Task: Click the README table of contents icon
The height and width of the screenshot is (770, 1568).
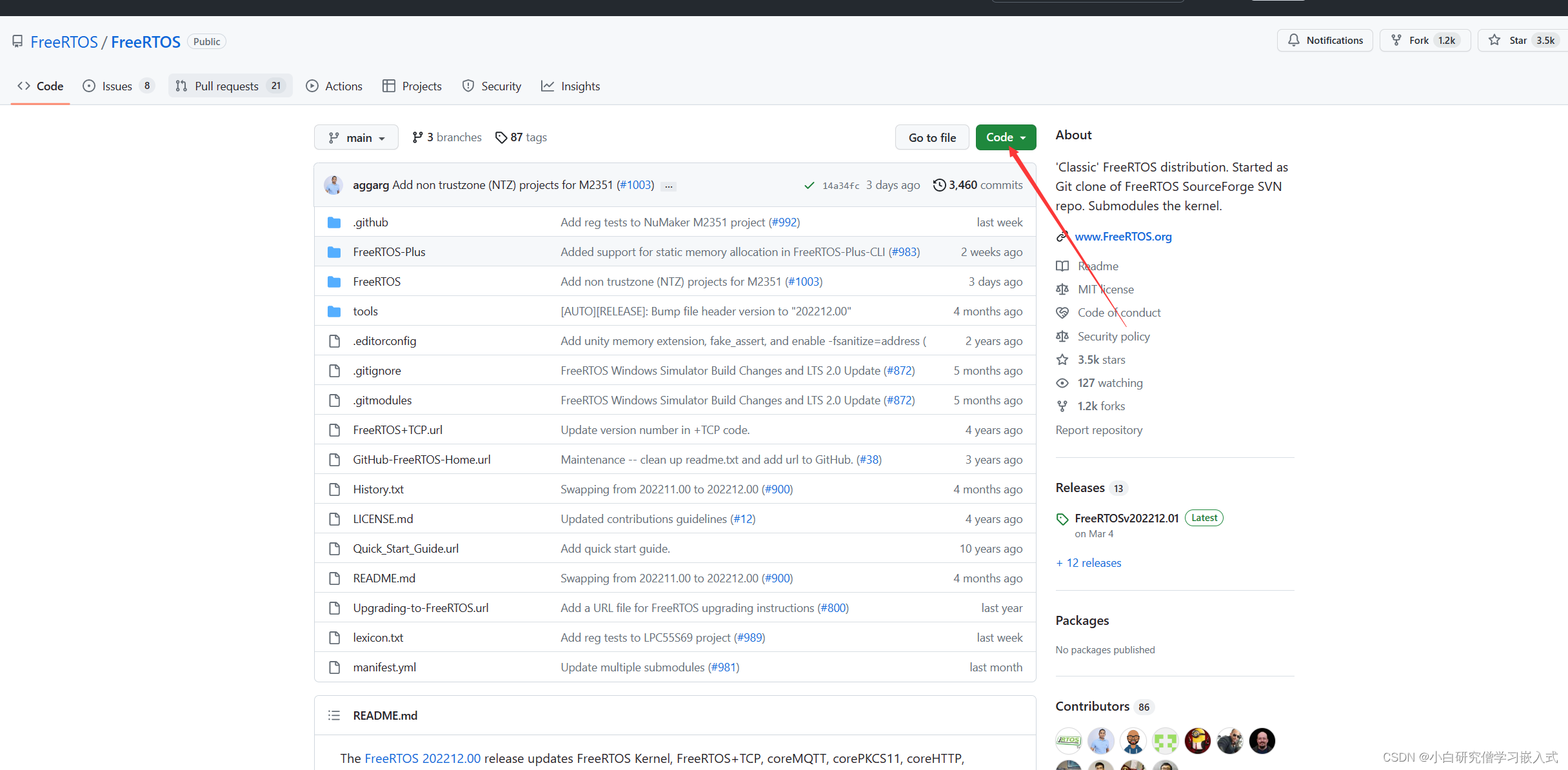Action: coord(334,715)
